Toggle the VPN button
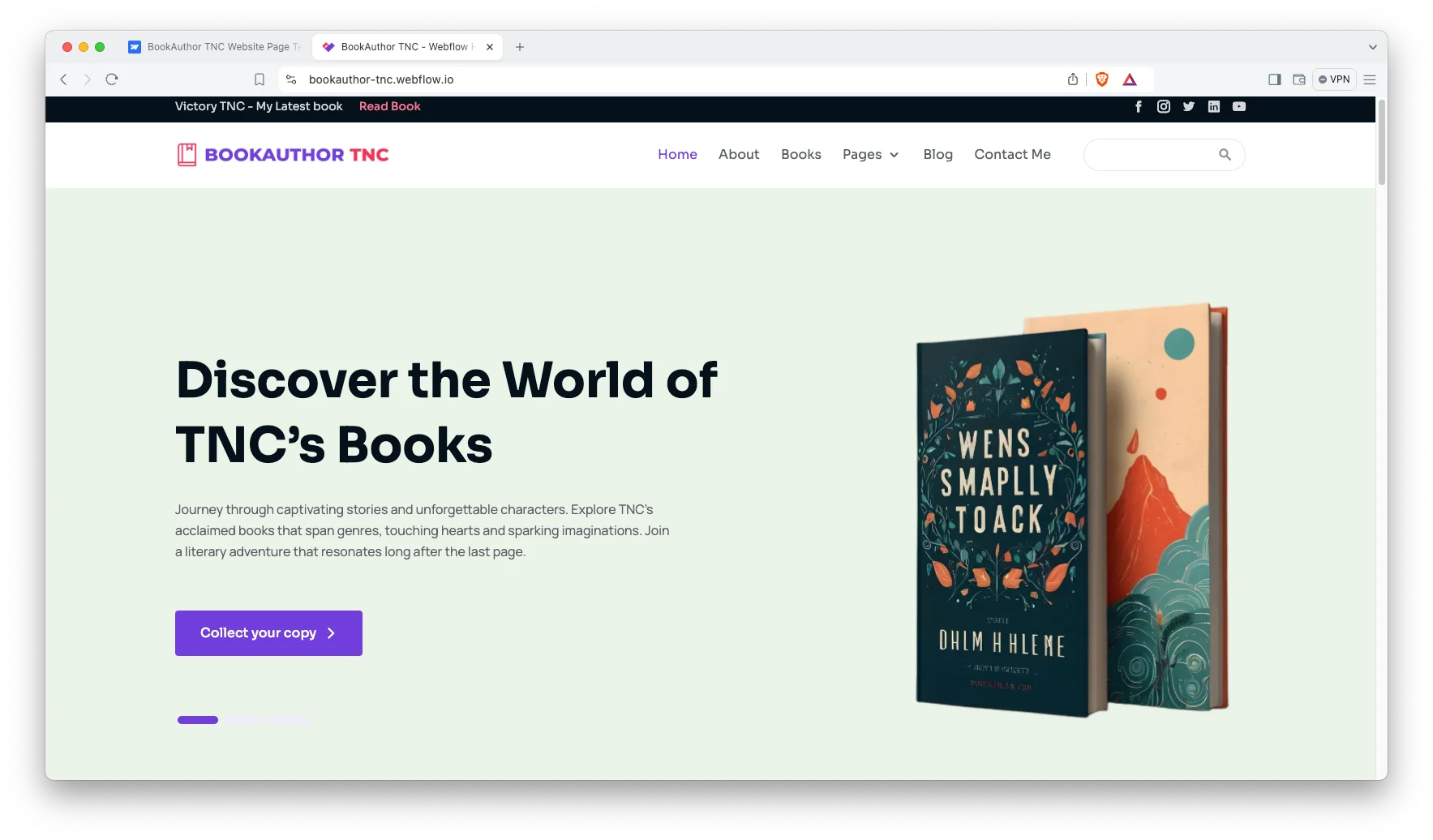1433x840 pixels. coord(1334,79)
